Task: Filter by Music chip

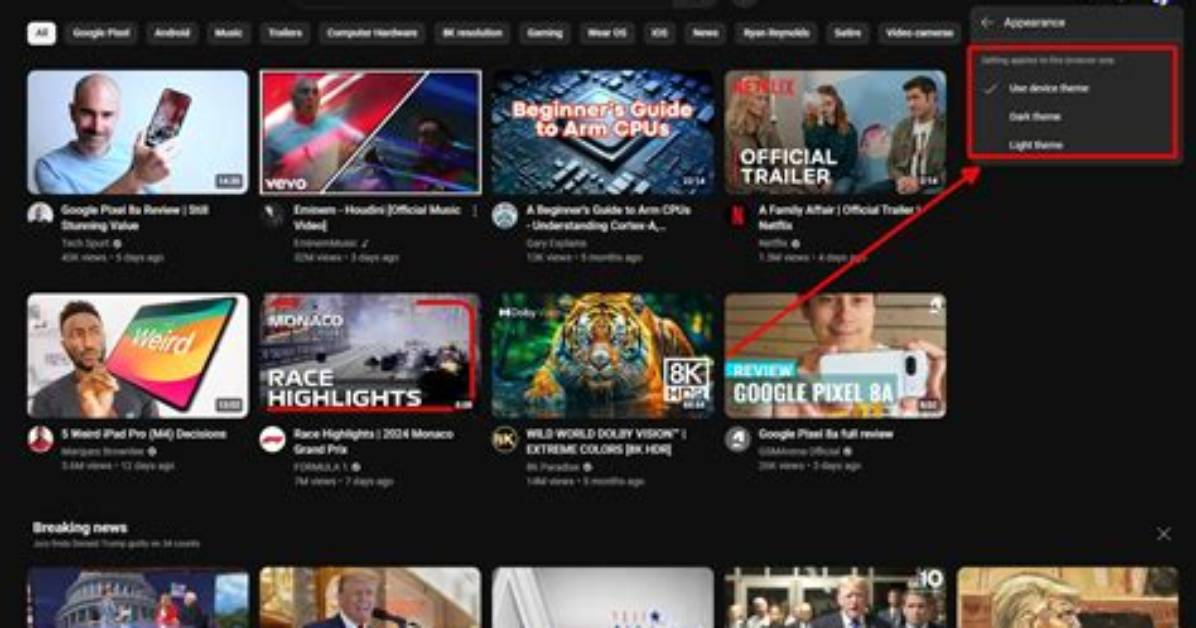Action: point(228,33)
